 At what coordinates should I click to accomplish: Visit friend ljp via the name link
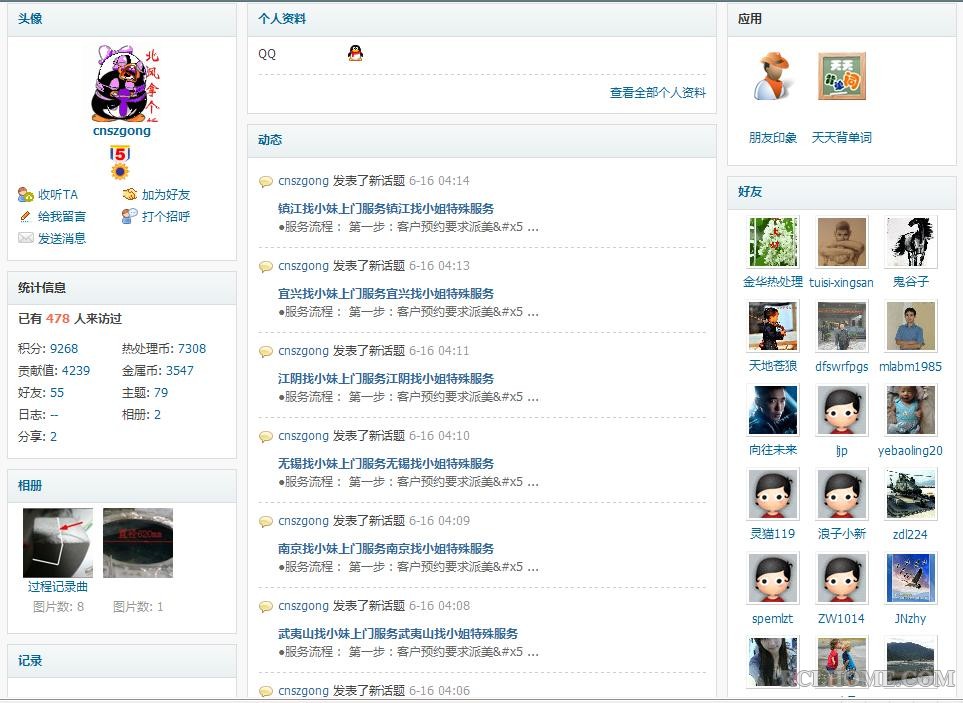(841, 451)
